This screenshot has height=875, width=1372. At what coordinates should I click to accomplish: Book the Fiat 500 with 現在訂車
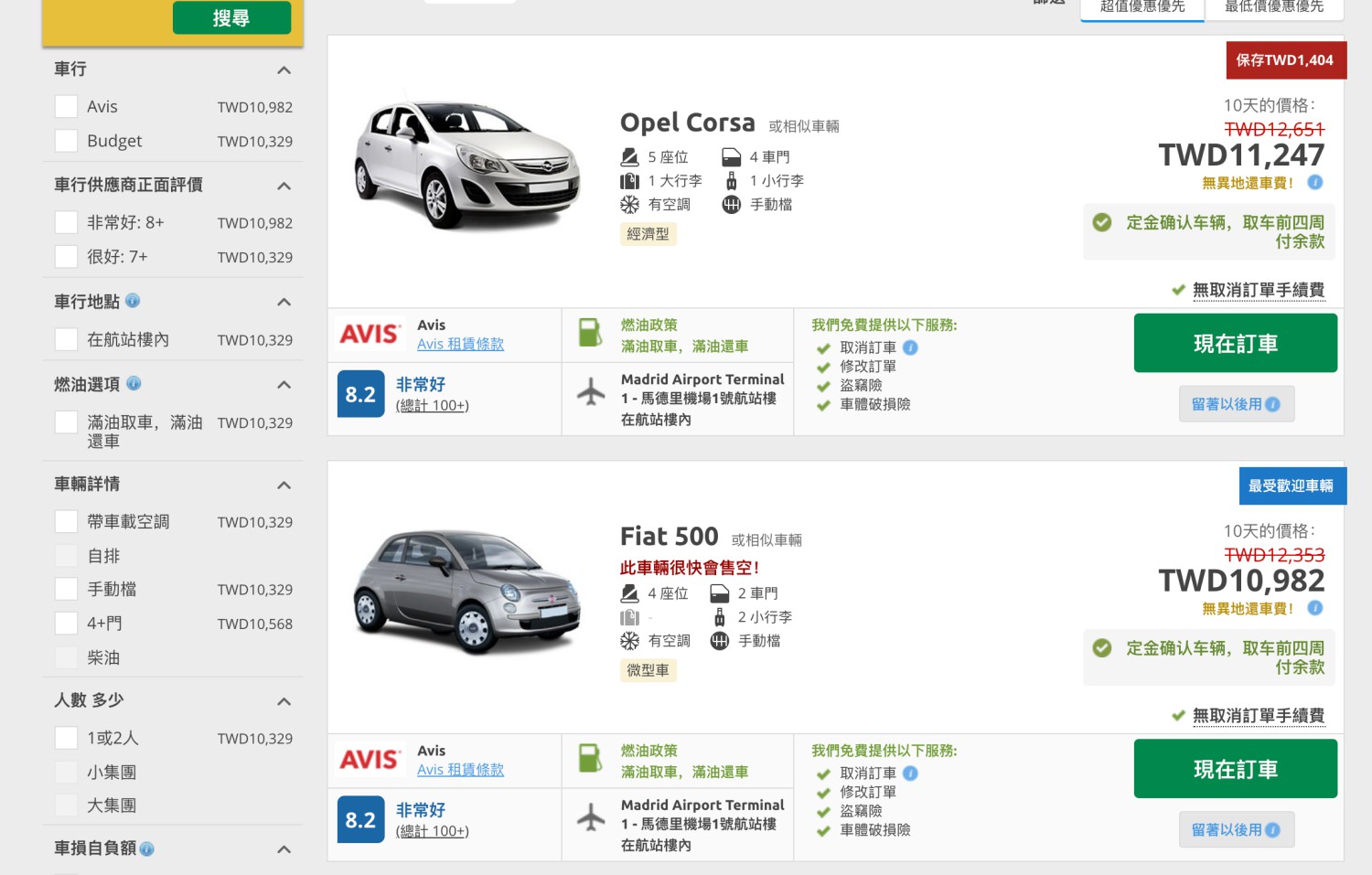click(x=1236, y=769)
